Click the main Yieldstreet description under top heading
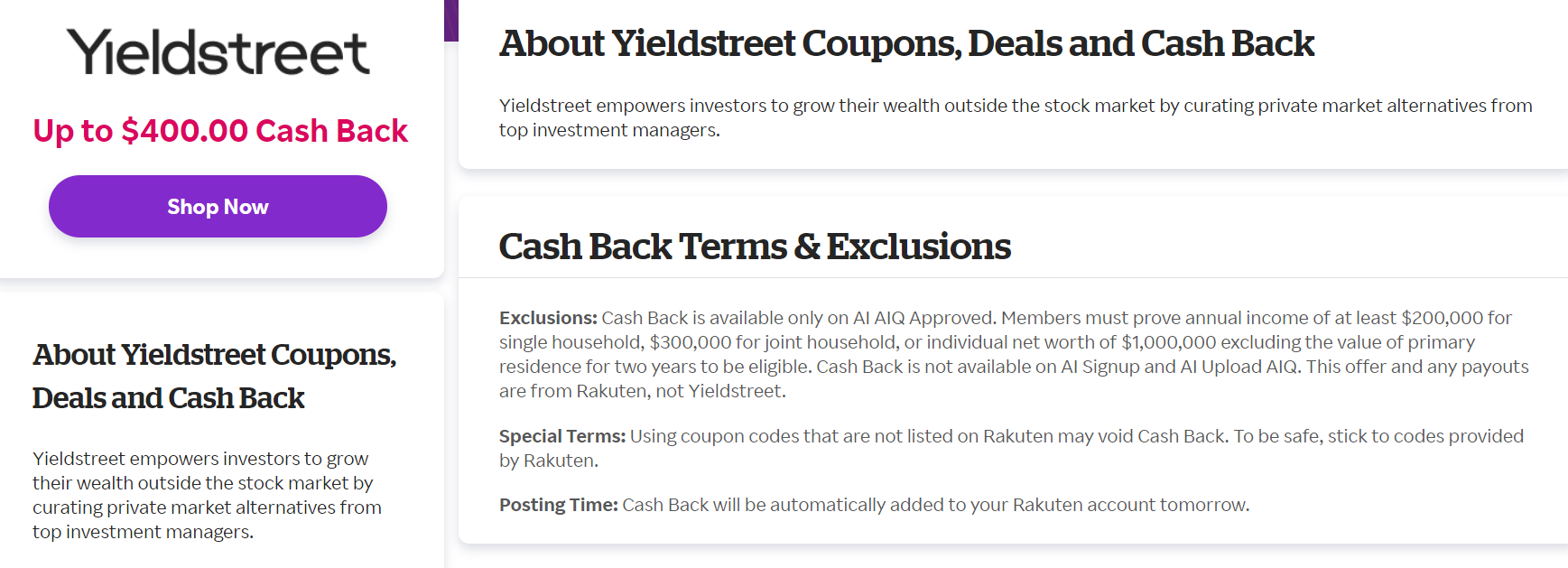 click(x=1016, y=117)
